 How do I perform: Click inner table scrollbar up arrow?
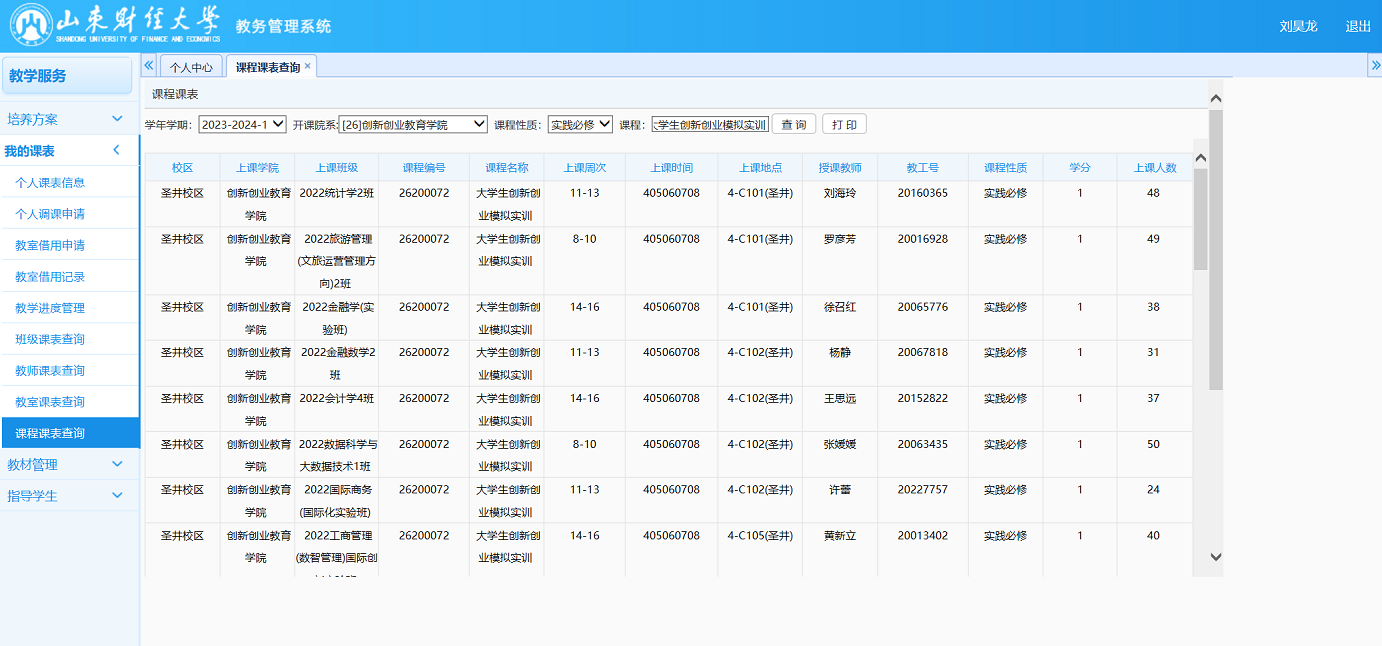click(1201, 158)
